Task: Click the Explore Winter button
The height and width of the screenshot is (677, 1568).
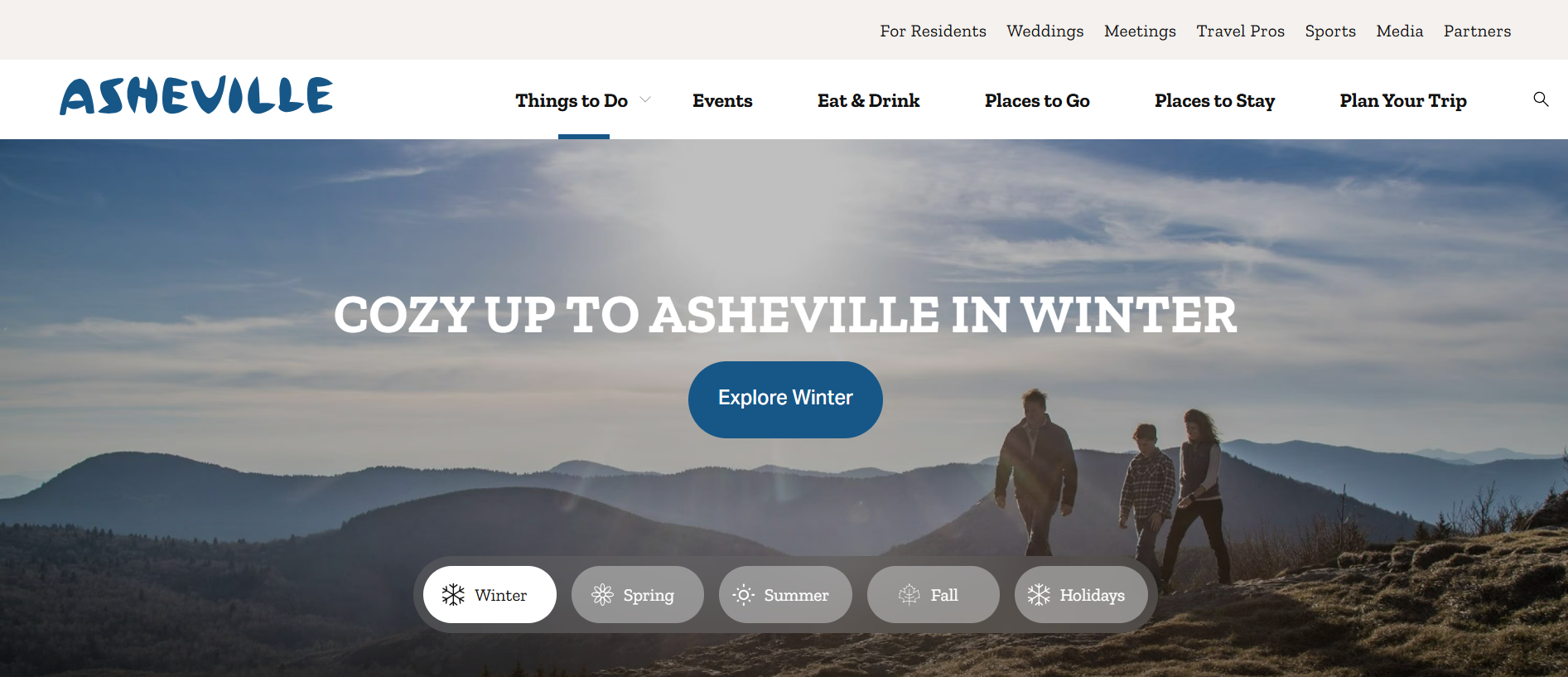Action: (785, 399)
